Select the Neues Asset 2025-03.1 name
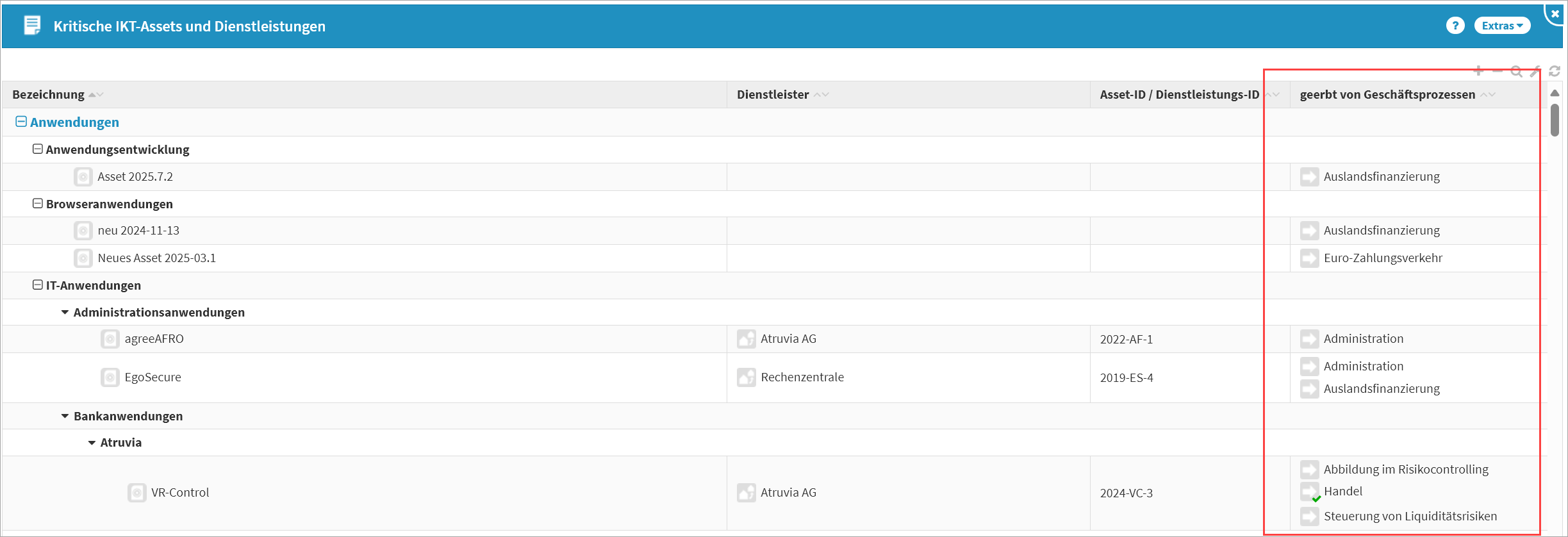 pos(157,258)
